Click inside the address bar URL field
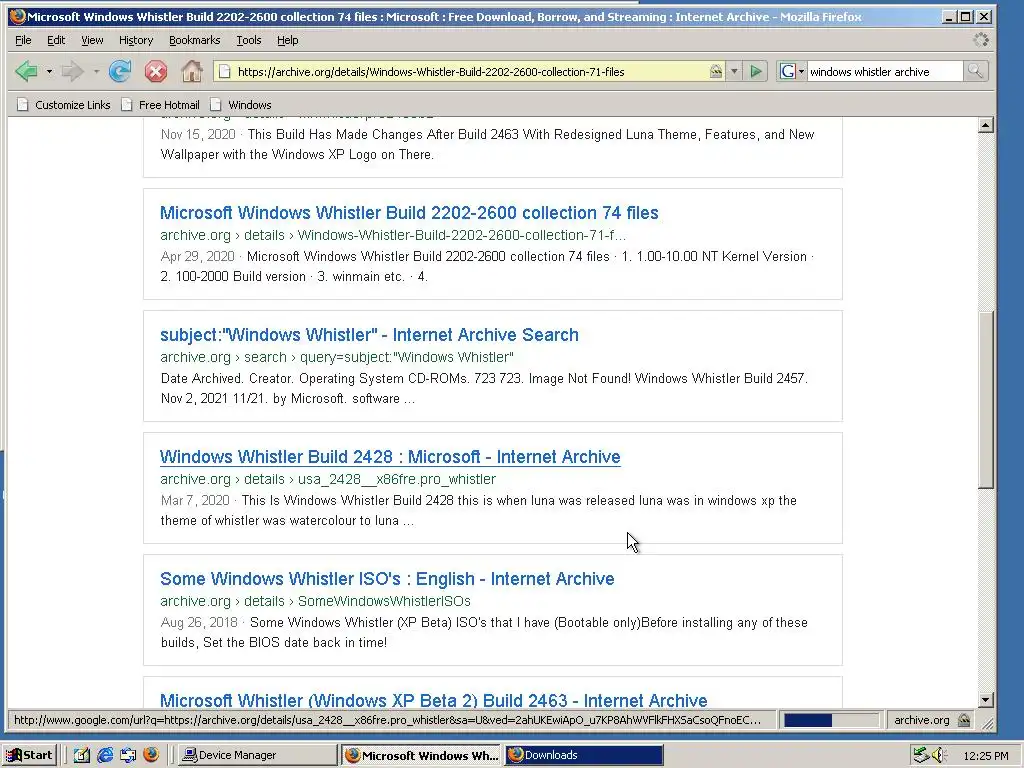This screenshot has height=768, width=1024. (x=470, y=72)
